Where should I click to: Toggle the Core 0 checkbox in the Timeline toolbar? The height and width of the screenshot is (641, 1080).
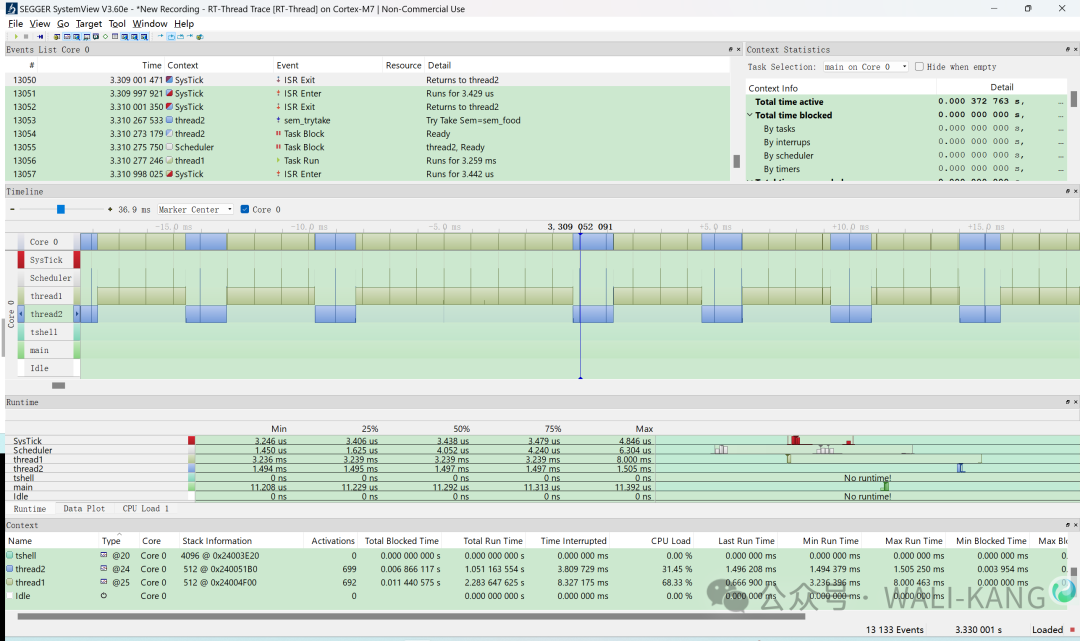[244, 208]
